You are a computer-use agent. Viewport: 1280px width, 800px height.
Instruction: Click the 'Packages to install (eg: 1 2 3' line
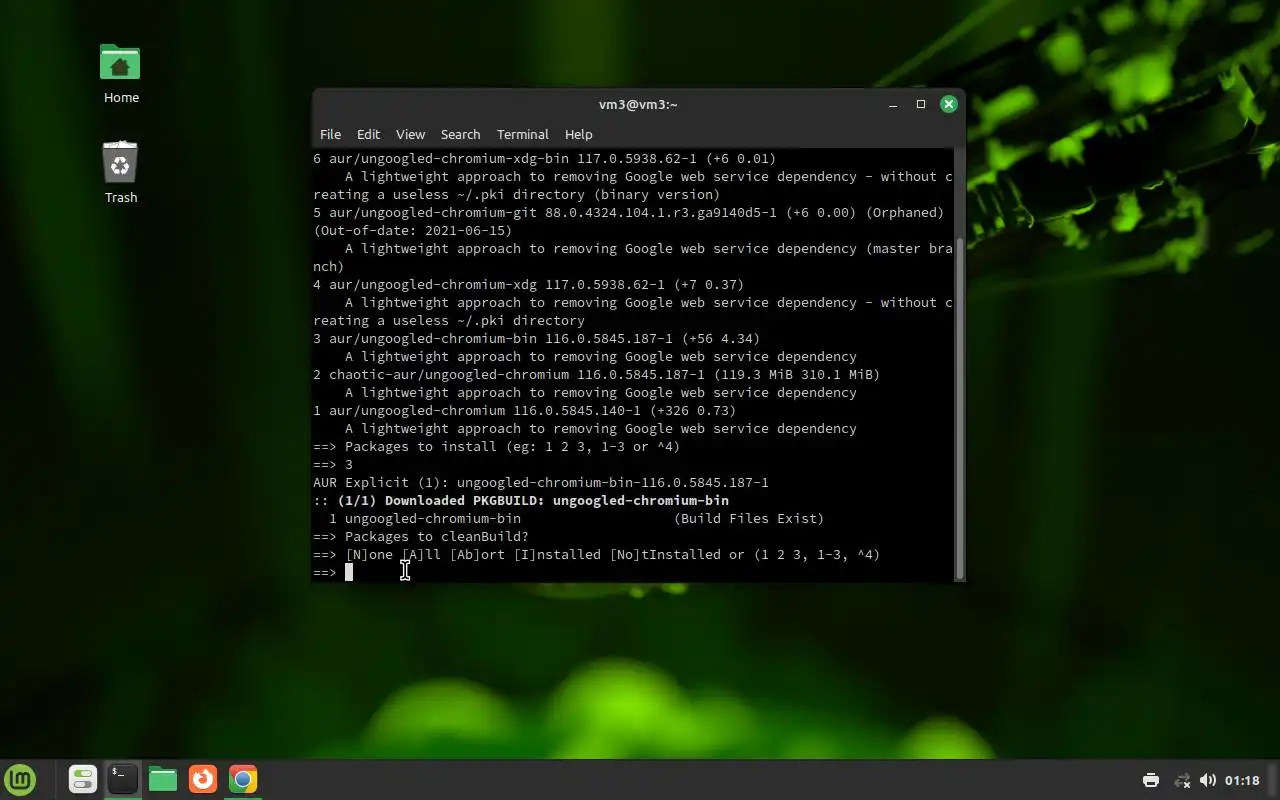(496, 446)
